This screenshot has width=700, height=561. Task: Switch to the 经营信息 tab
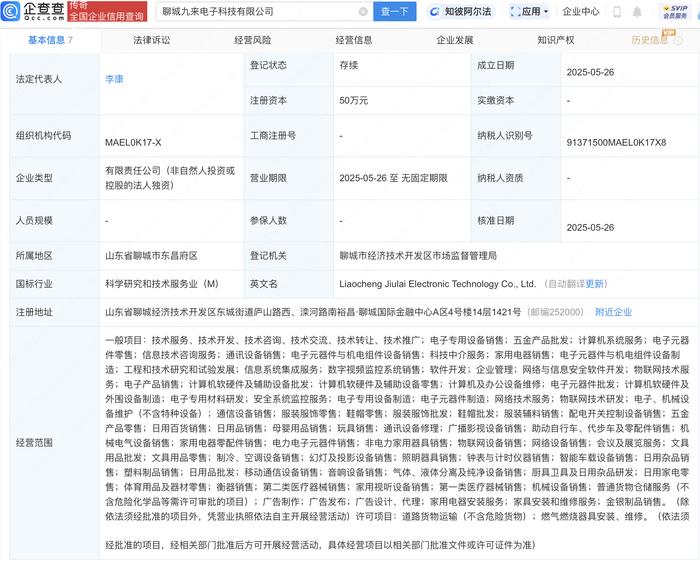pyautogui.click(x=354, y=40)
